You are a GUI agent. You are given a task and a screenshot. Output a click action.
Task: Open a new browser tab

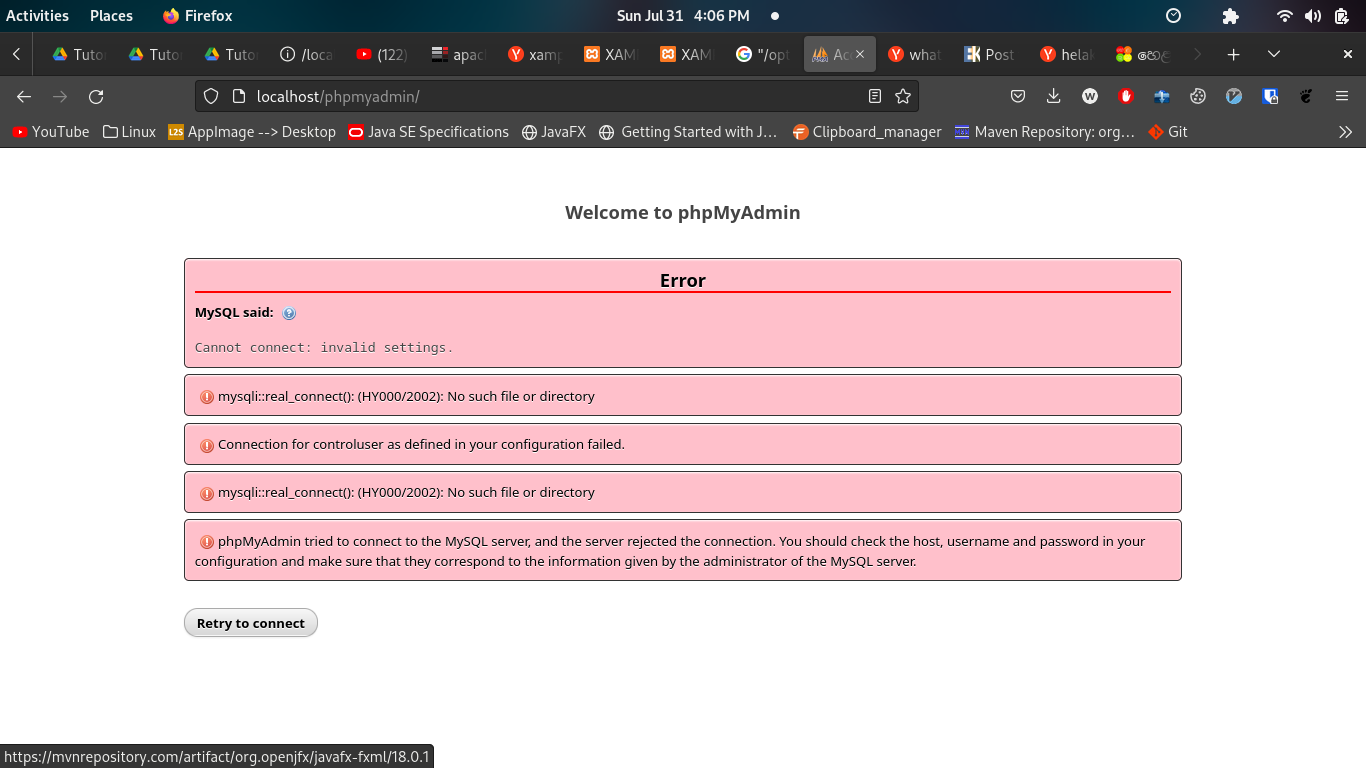click(1234, 54)
